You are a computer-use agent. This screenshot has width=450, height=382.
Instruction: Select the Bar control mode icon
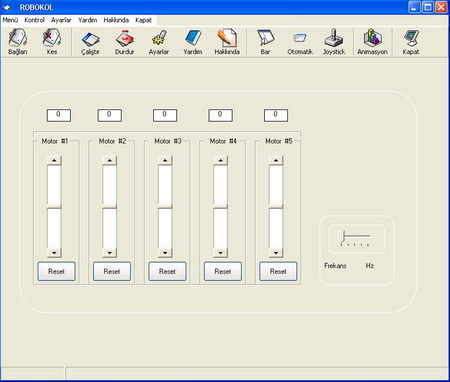pyautogui.click(x=265, y=38)
